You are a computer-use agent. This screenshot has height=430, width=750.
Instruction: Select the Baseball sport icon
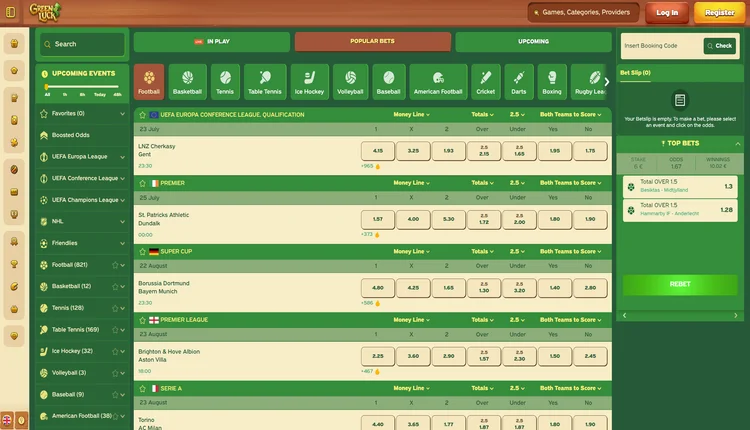point(388,82)
